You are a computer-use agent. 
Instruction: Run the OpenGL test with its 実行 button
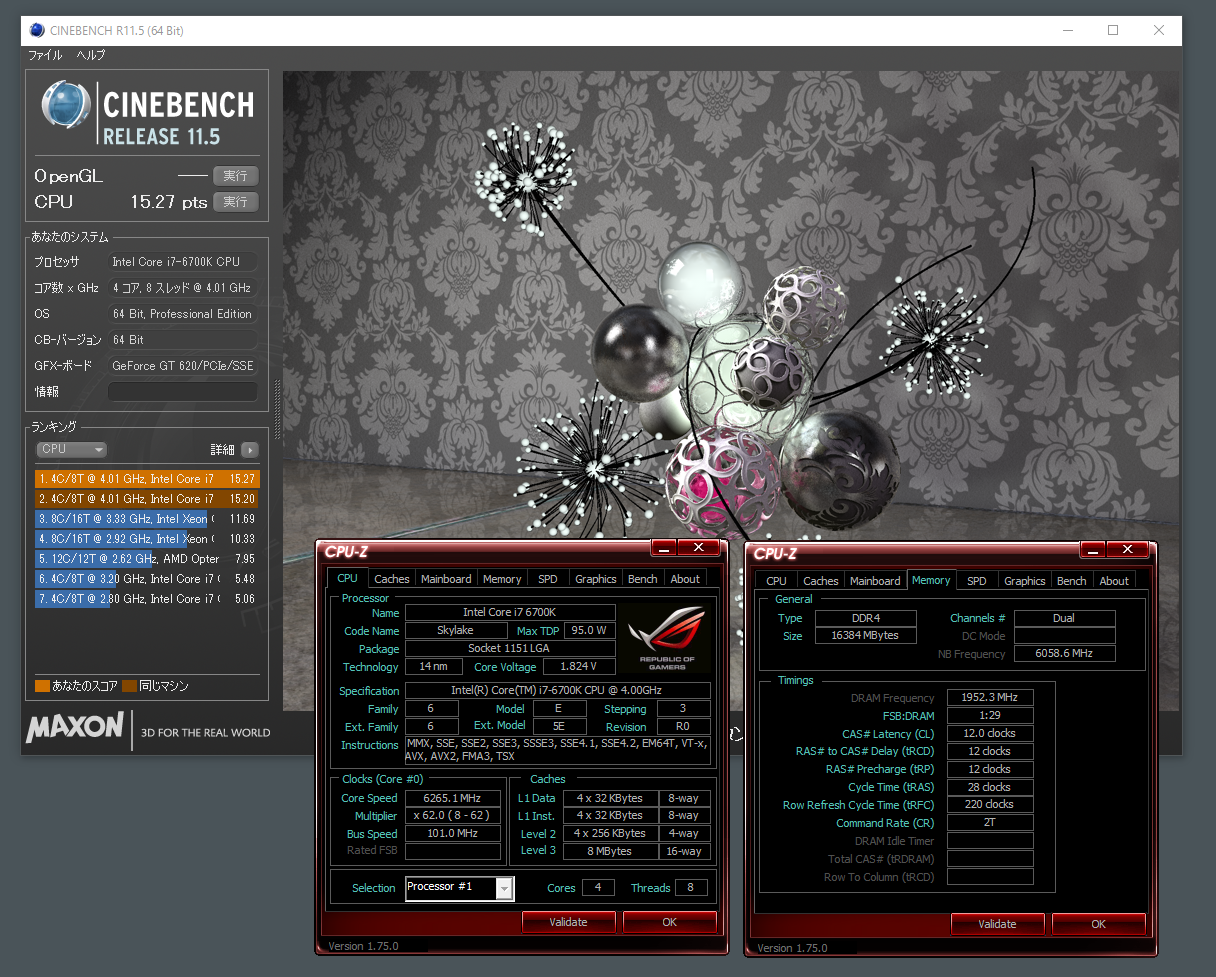[236, 176]
